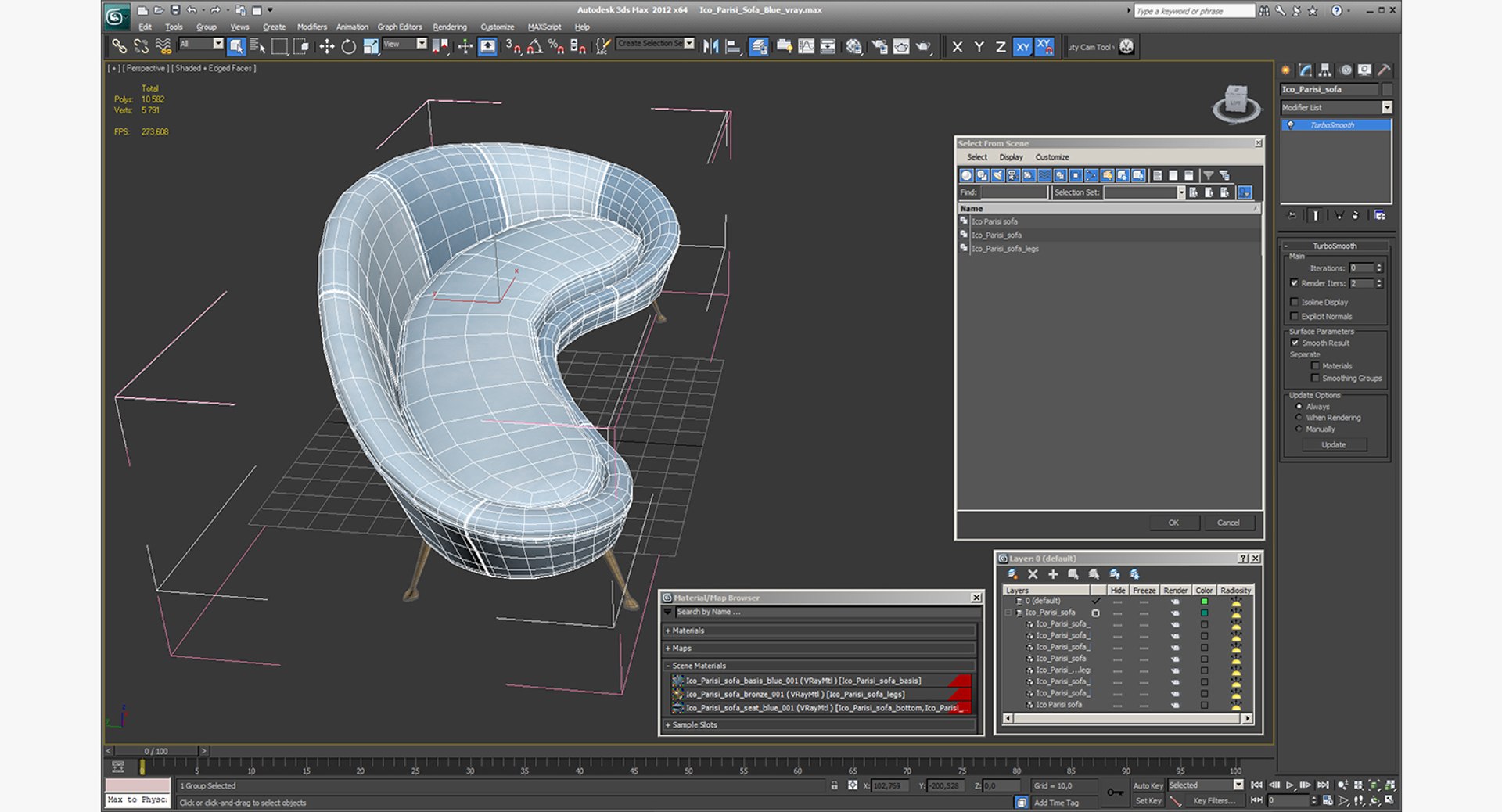Viewport: 1502px width, 812px height.
Task: Create a new layer with plus icon
Action: (x=1053, y=574)
